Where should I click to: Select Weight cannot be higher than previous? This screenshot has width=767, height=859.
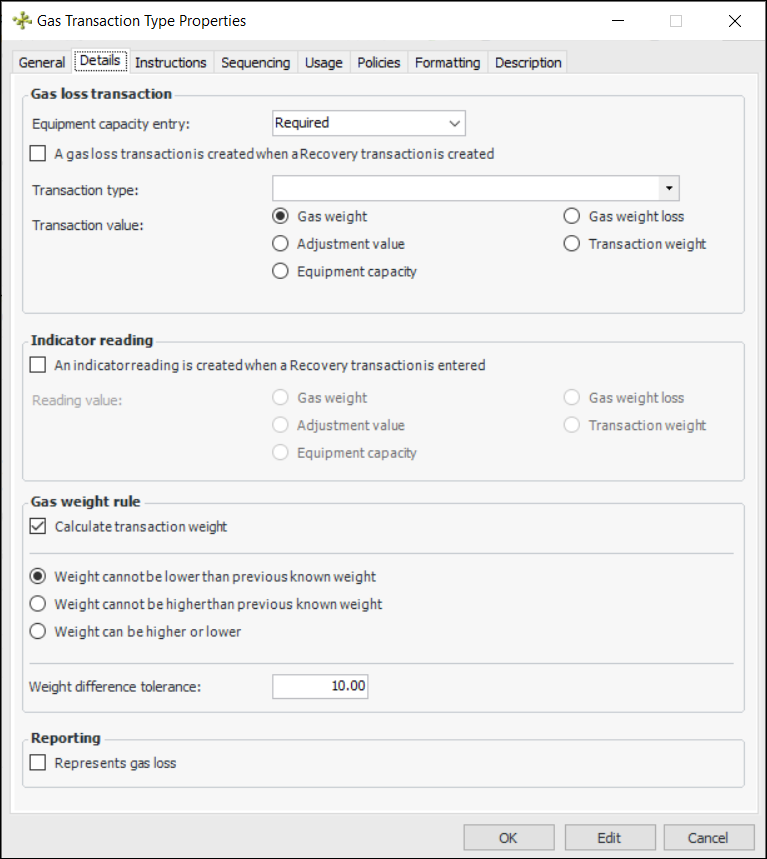point(38,604)
